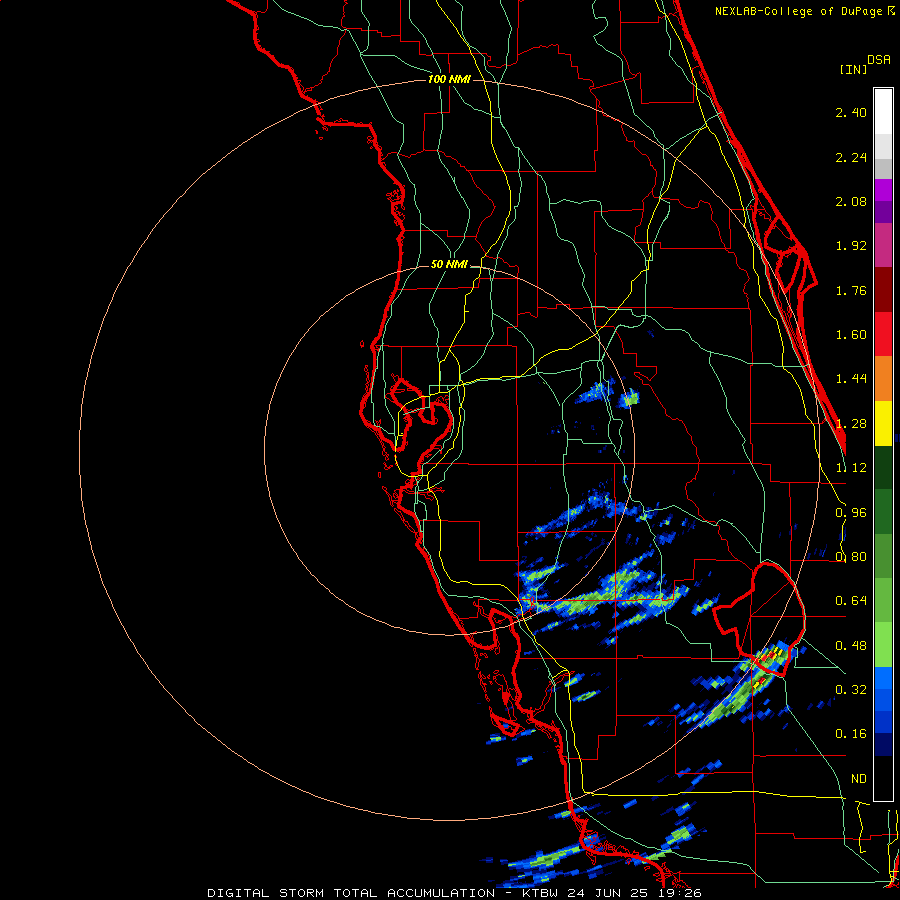Pick the yellow swatch in the legend
The width and height of the screenshot is (900, 900).
point(883,424)
